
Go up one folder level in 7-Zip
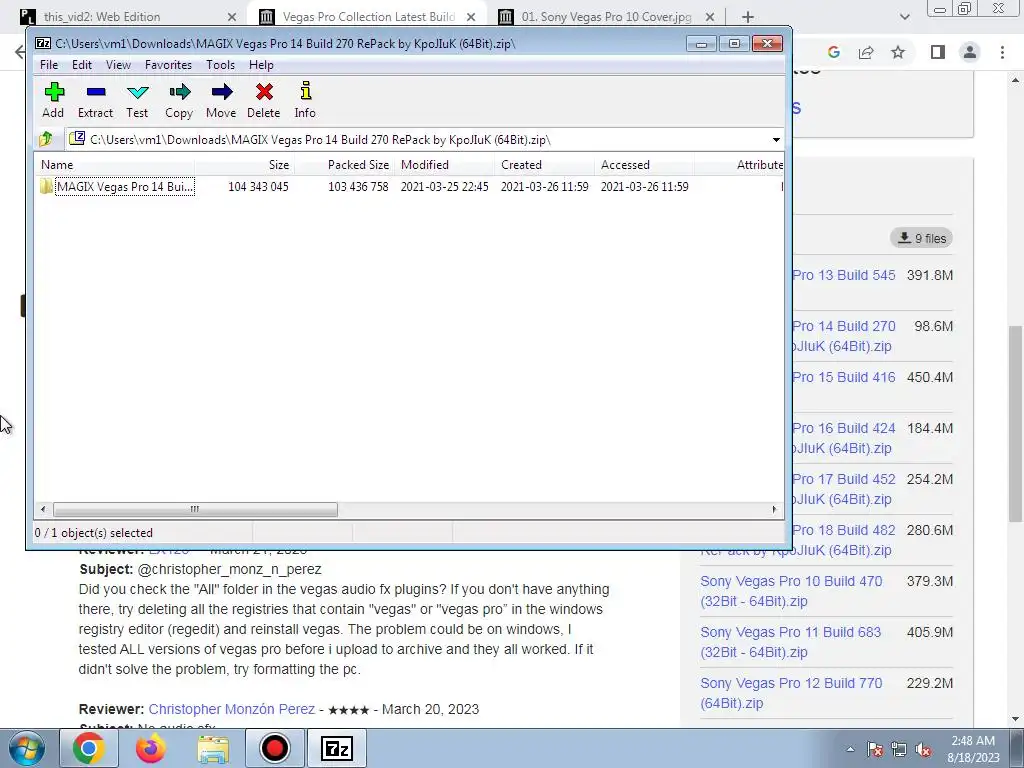(x=46, y=139)
